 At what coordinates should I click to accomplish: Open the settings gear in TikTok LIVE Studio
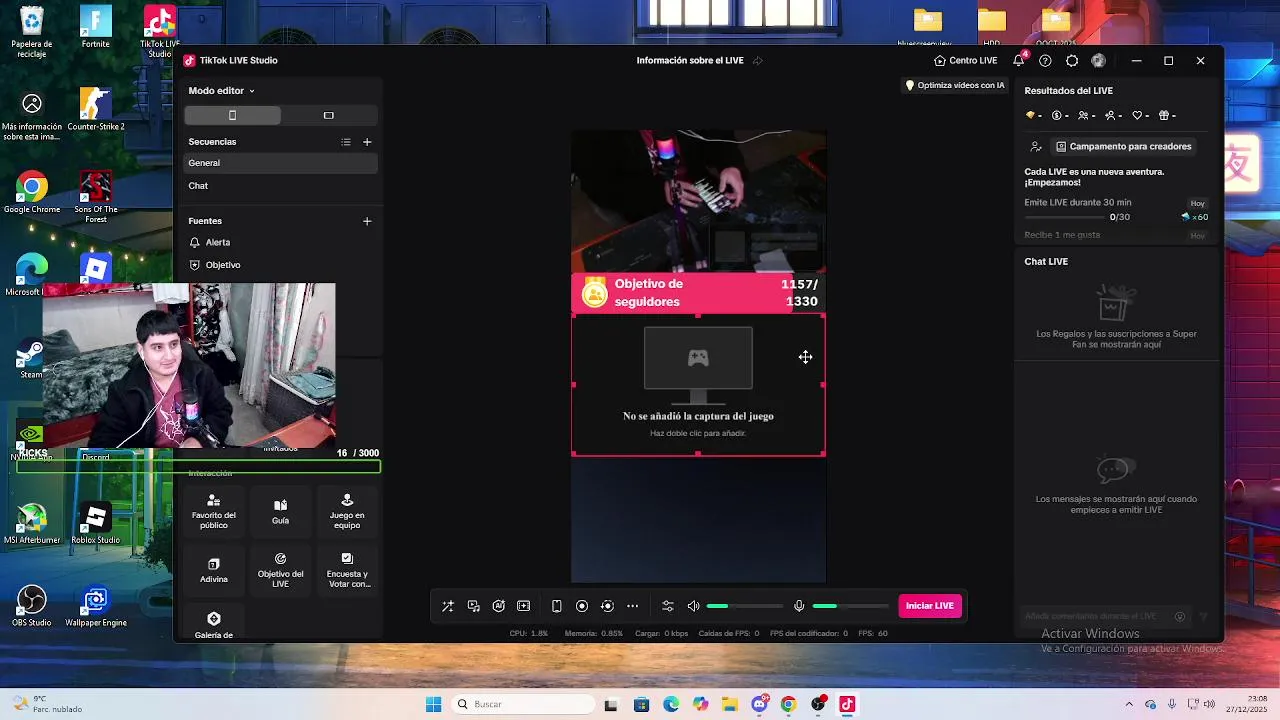tap(1072, 61)
